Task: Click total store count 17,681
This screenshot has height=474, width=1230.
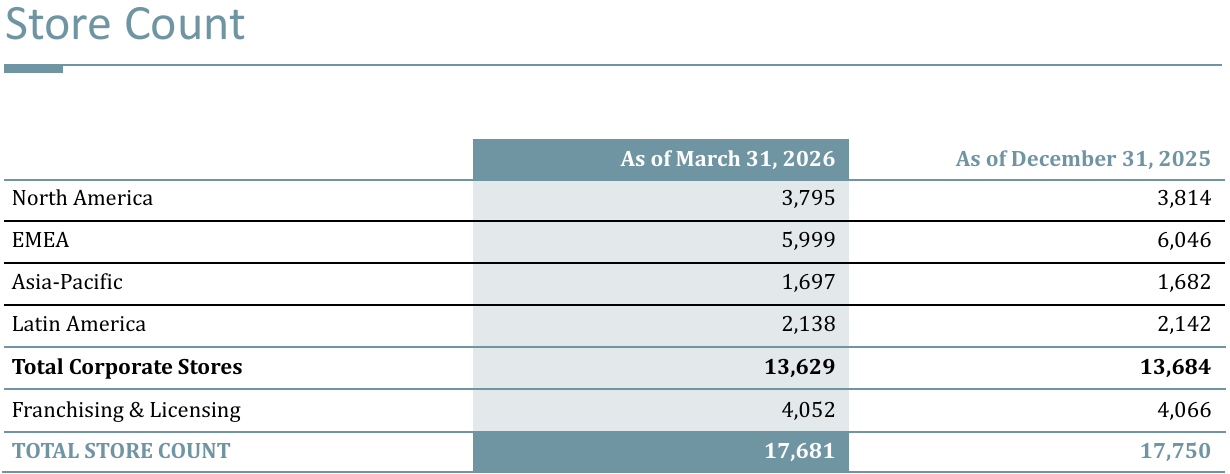Action: click(799, 451)
